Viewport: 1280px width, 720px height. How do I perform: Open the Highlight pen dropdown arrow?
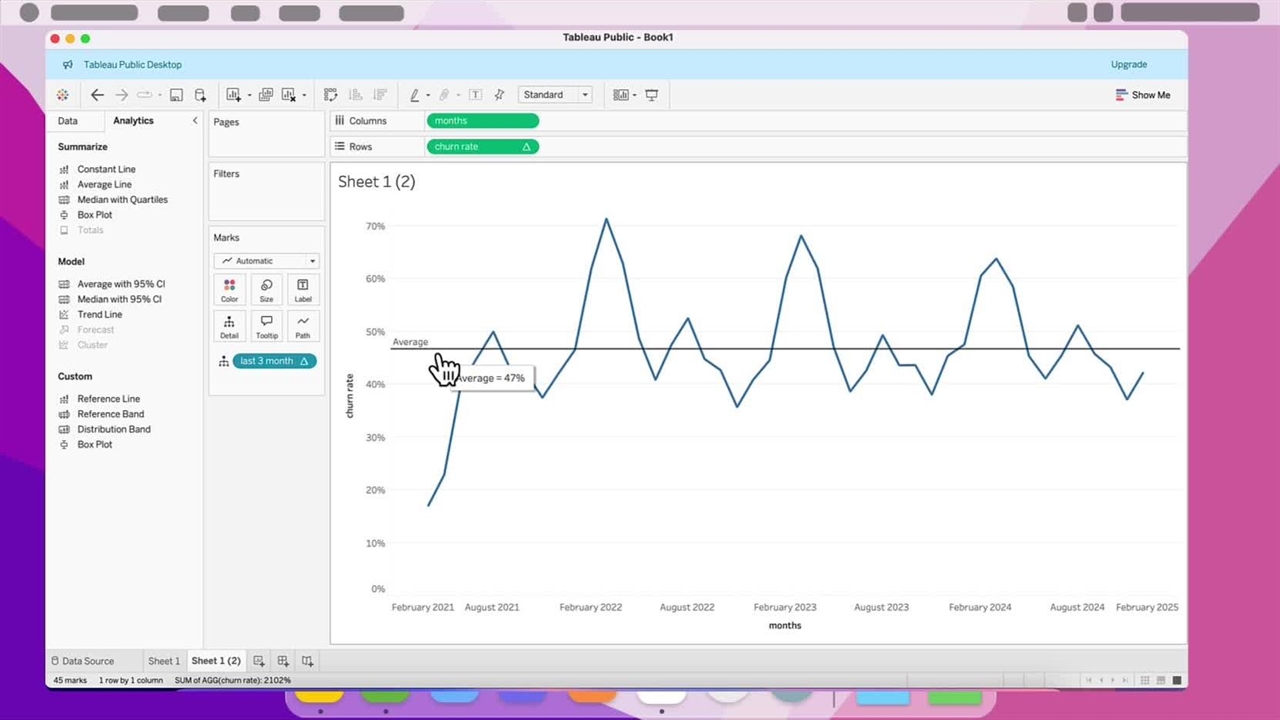(428, 96)
